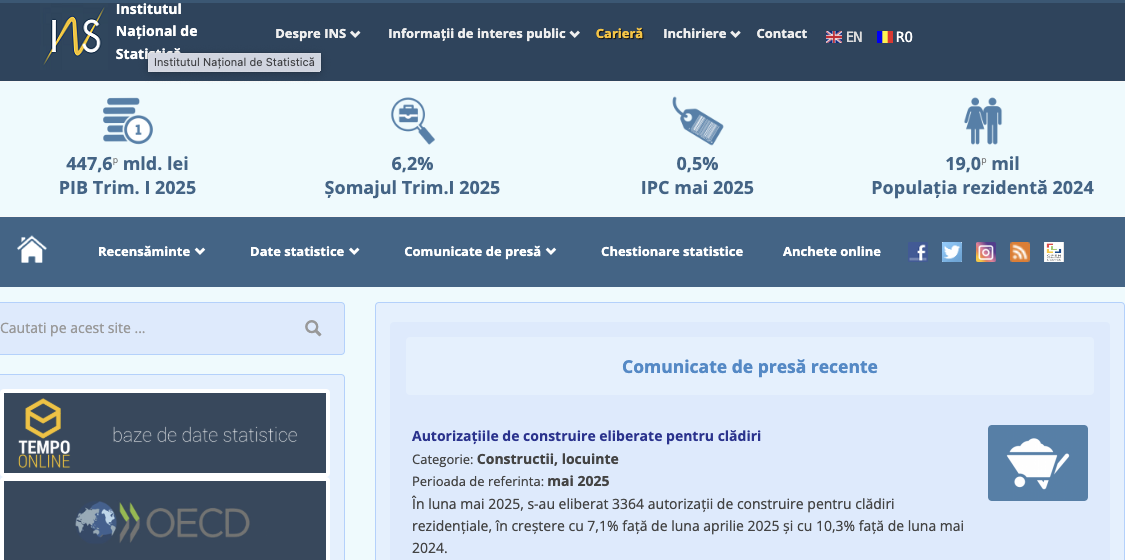This screenshot has height=560, width=1125.
Task: Click the INS logo in the header
Action: [75, 37]
